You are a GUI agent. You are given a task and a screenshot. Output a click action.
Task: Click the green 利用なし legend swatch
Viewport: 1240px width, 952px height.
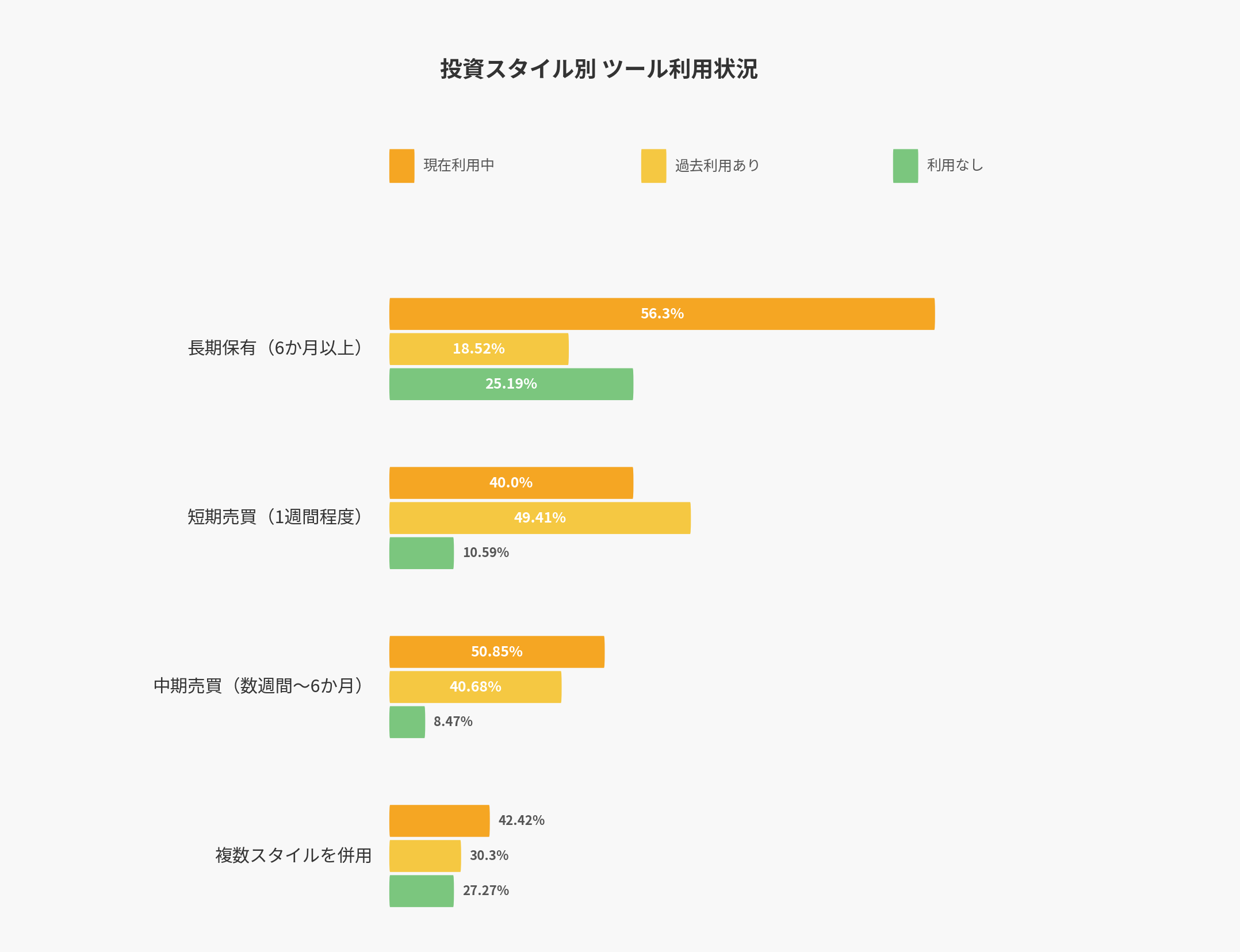[905, 166]
